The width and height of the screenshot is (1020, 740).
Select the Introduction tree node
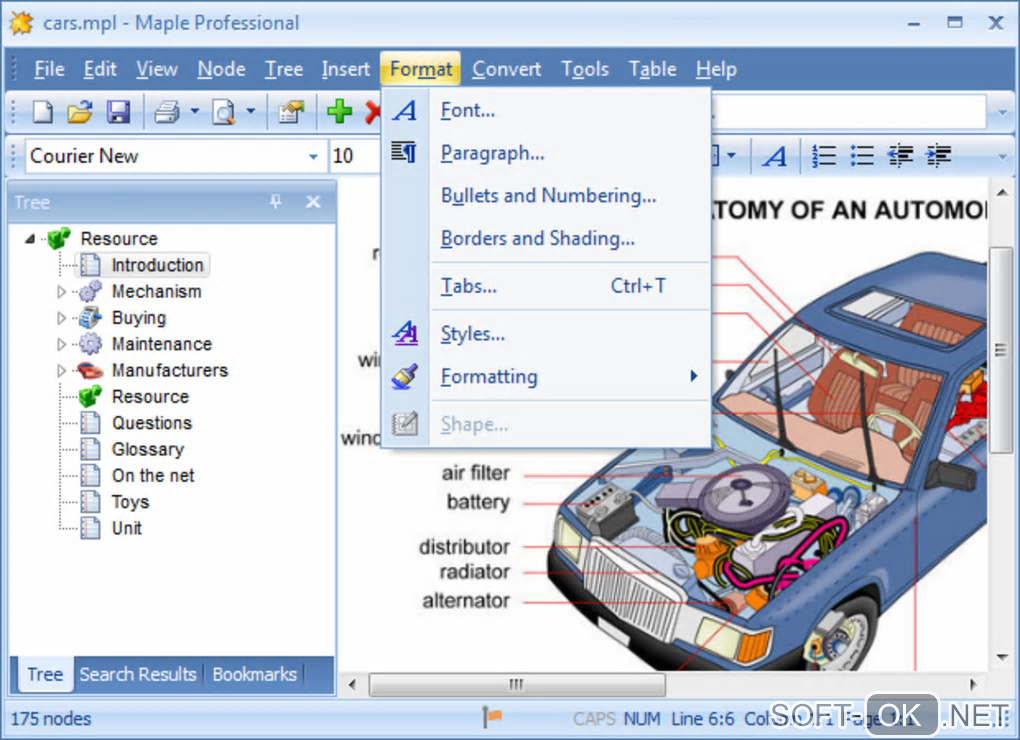(157, 265)
